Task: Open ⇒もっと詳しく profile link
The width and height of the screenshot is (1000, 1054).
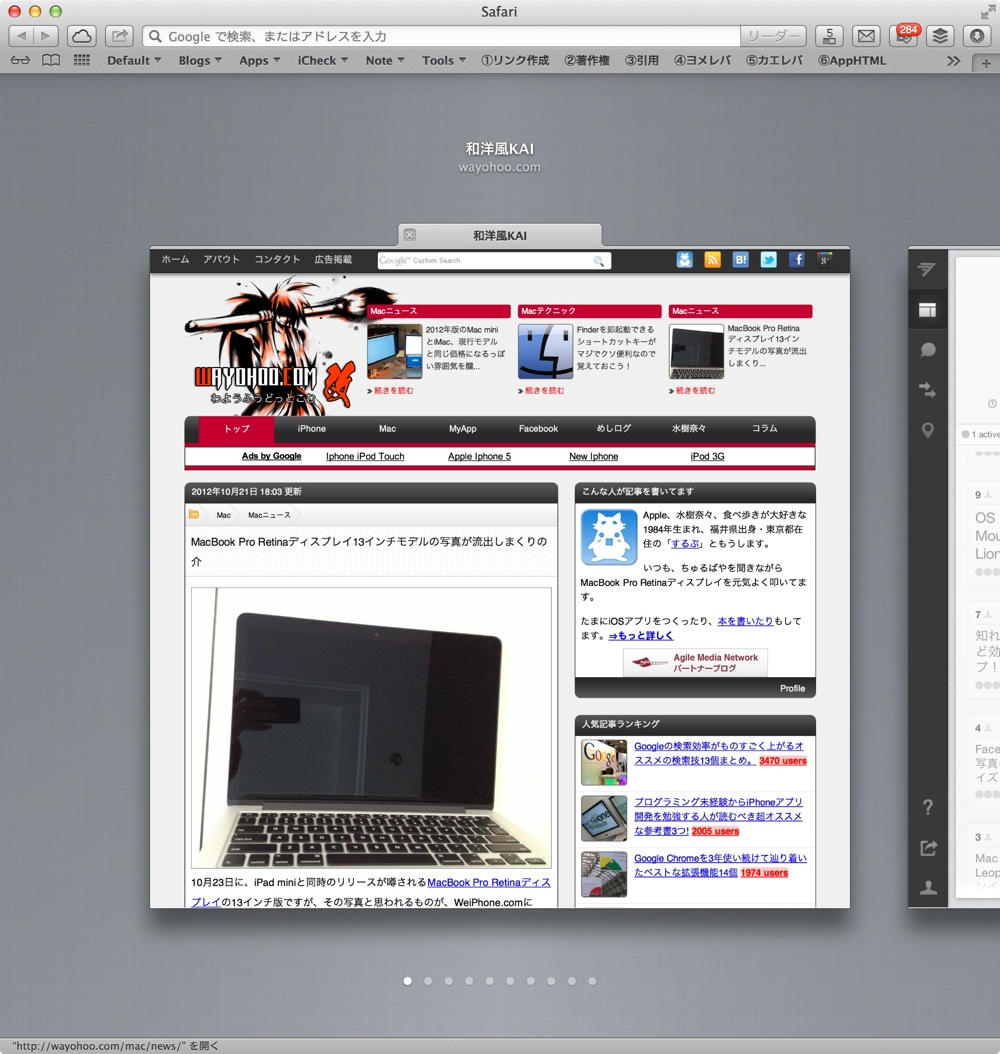Action: (640, 636)
